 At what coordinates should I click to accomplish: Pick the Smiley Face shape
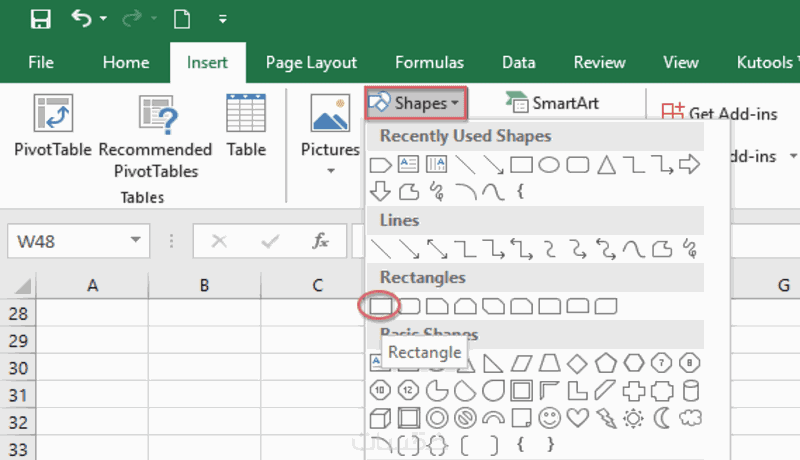coord(550,416)
